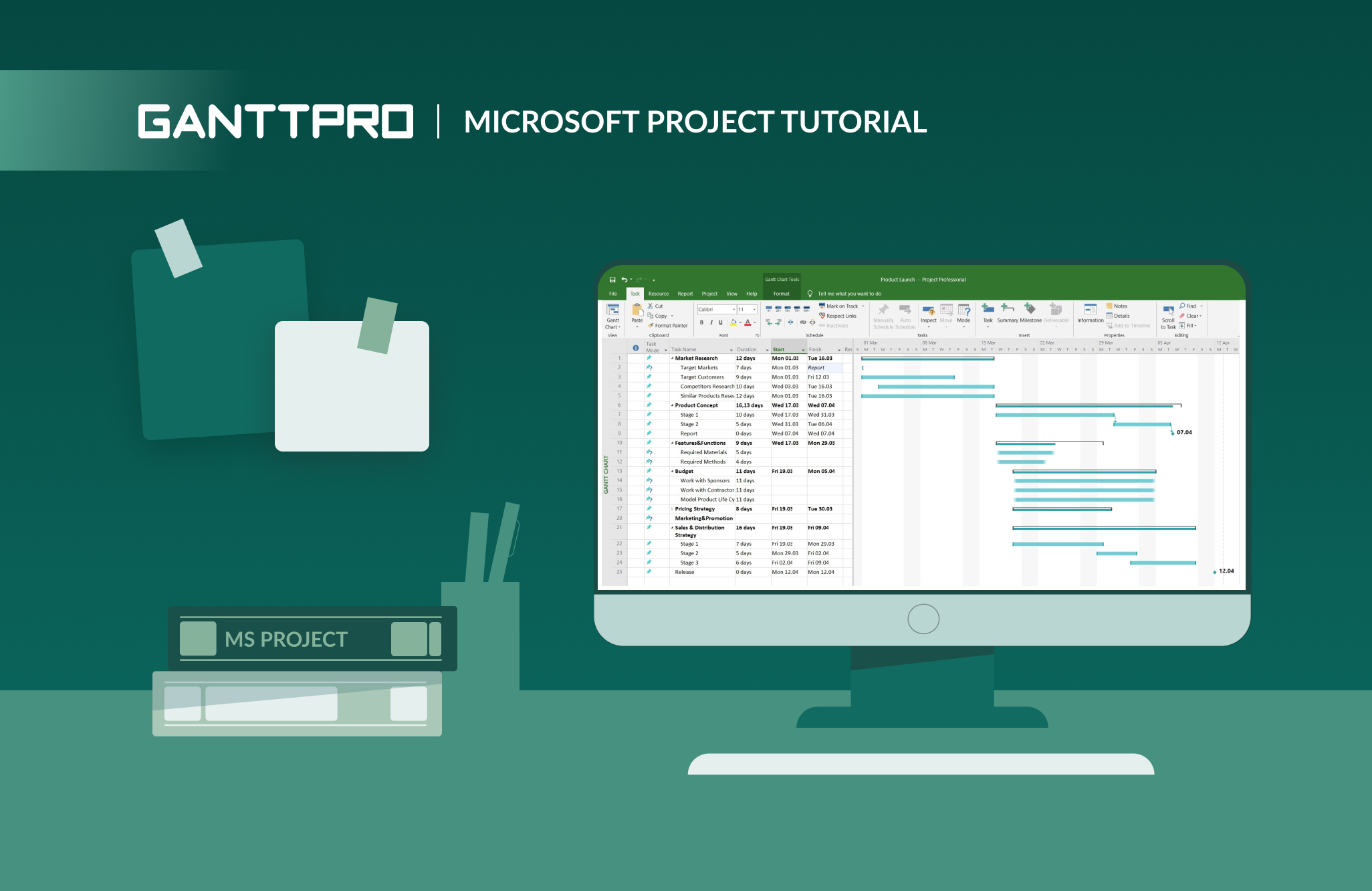This screenshot has width=1372, height=891.
Task: Switch to the Resource tab
Action: pyautogui.click(x=659, y=294)
